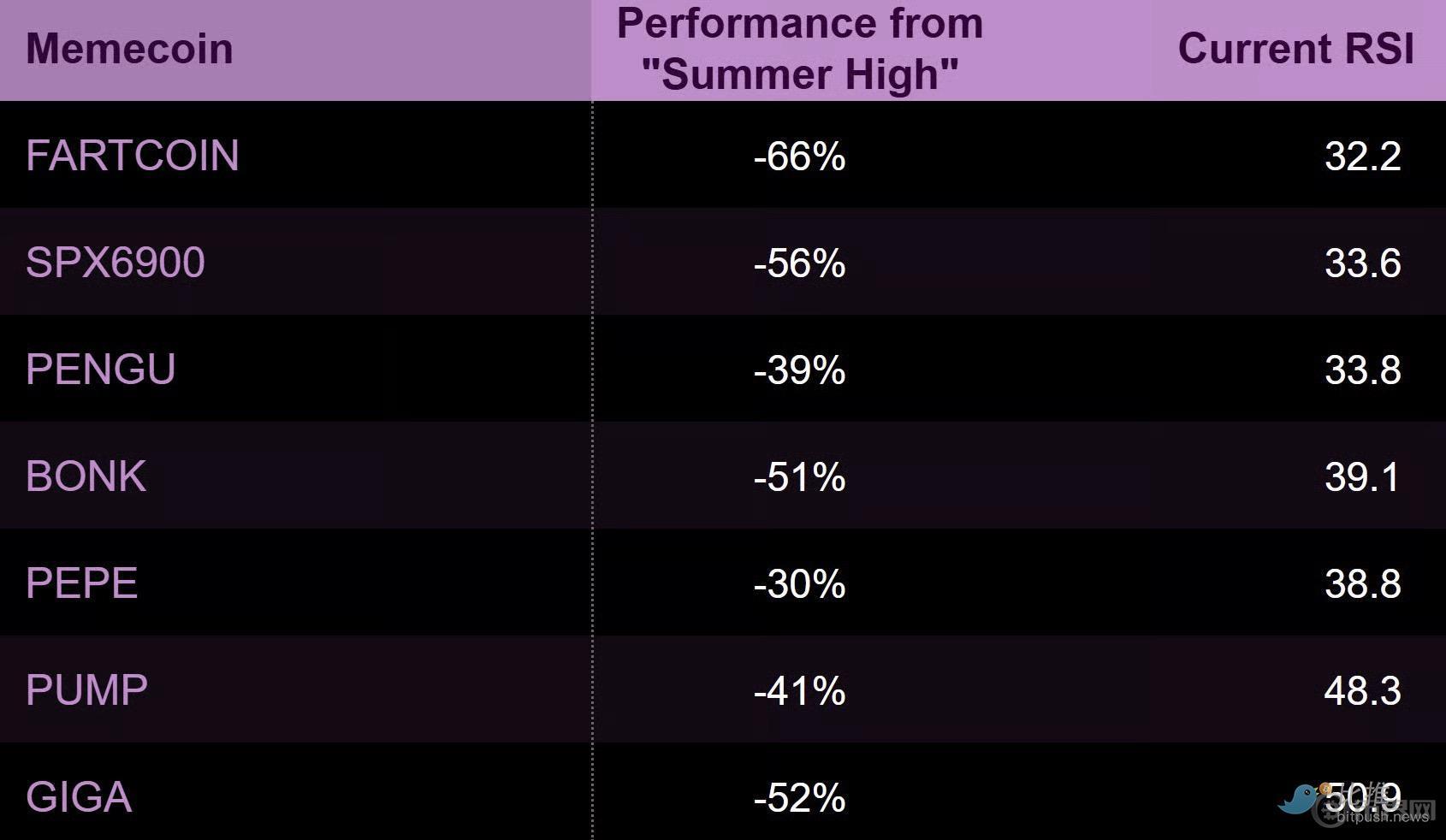The width and height of the screenshot is (1446, 840).
Task: Click the 32.2 RSI value
Action: (x=1362, y=157)
